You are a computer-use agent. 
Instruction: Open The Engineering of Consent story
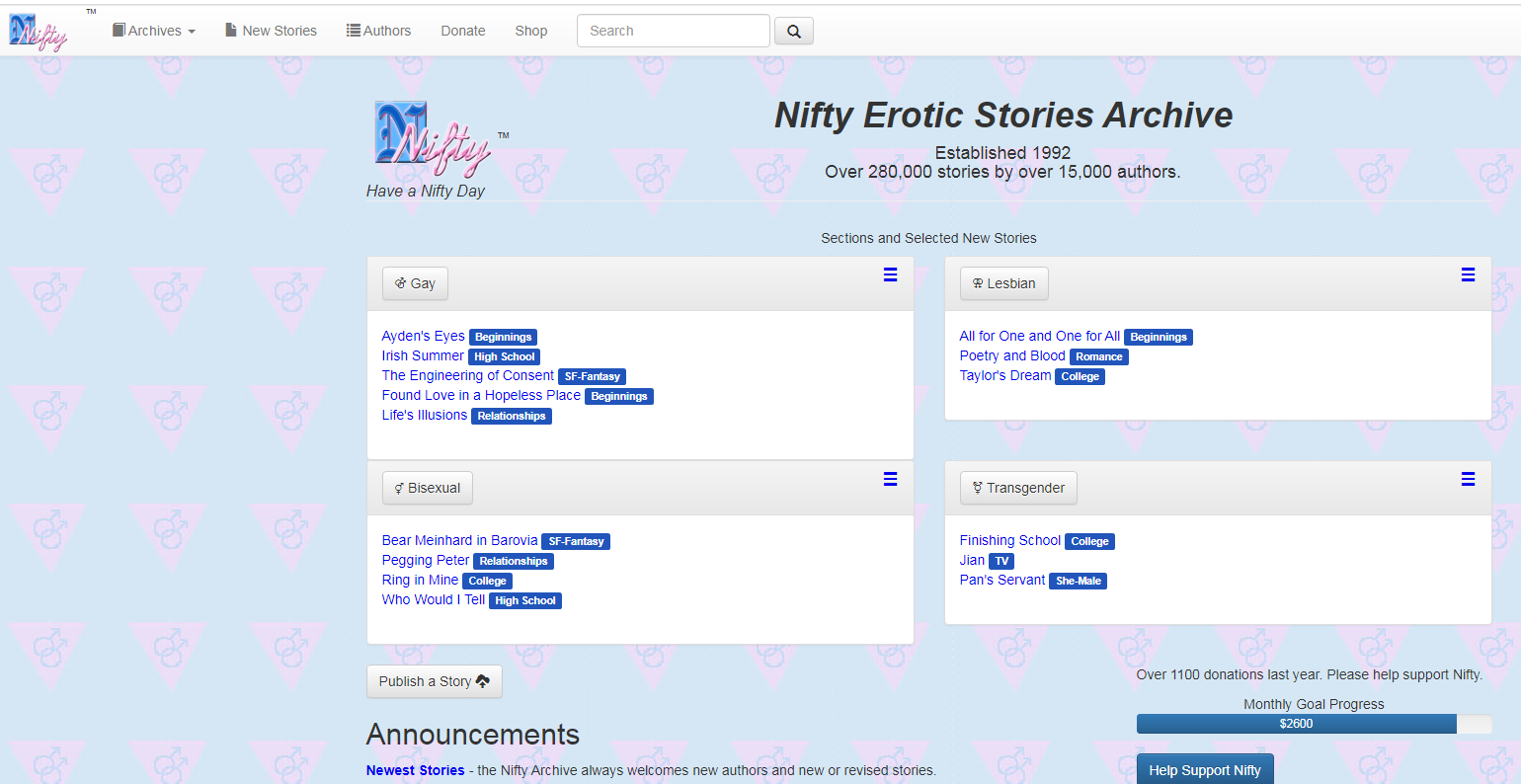[x=468, y=375]
